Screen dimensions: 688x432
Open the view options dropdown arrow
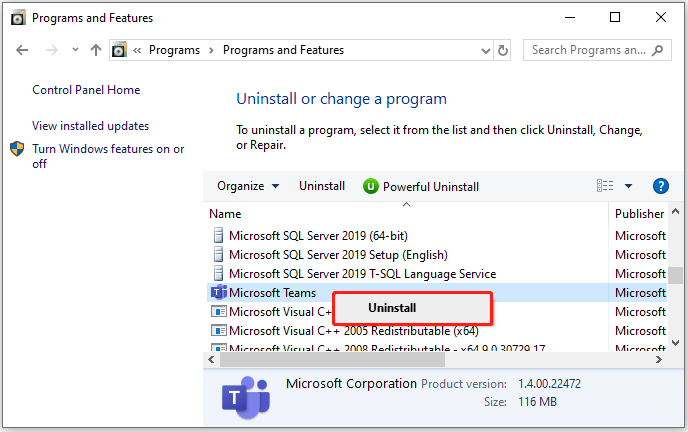click(628, 186)
